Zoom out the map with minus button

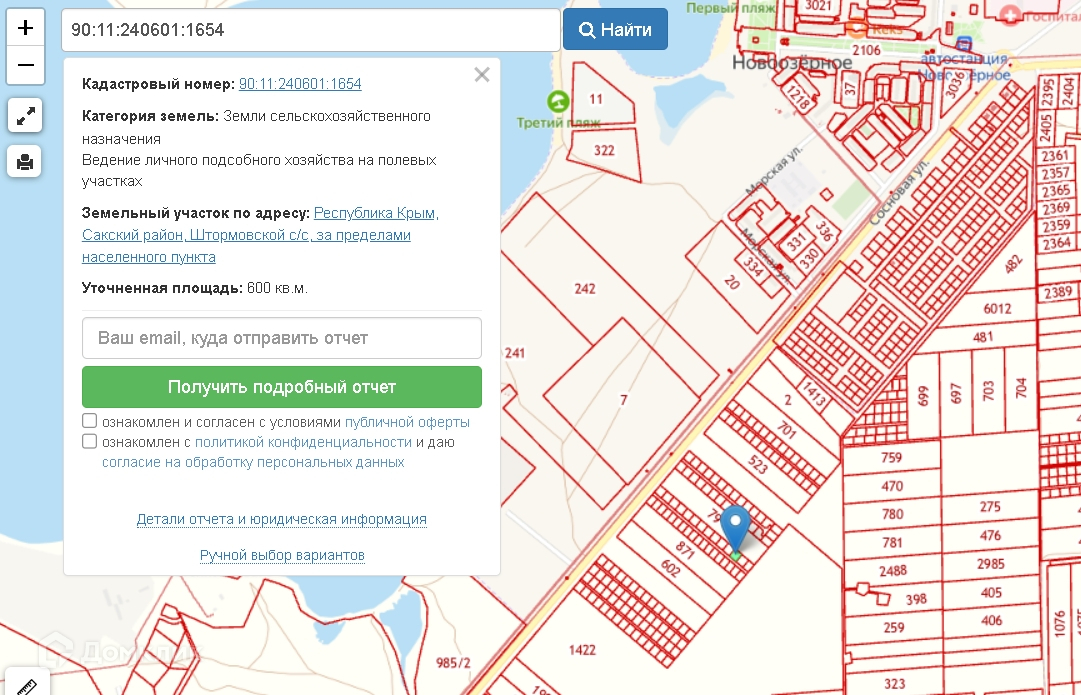(x=26, y=66)
